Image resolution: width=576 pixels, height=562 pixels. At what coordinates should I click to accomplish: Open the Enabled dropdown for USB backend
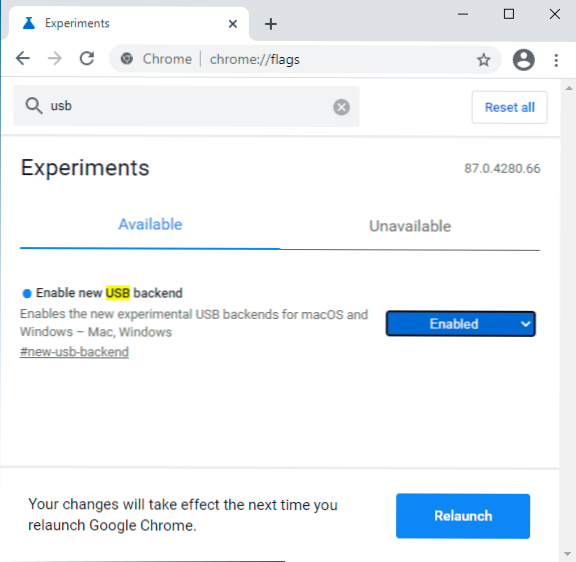(x=460, y=324)
